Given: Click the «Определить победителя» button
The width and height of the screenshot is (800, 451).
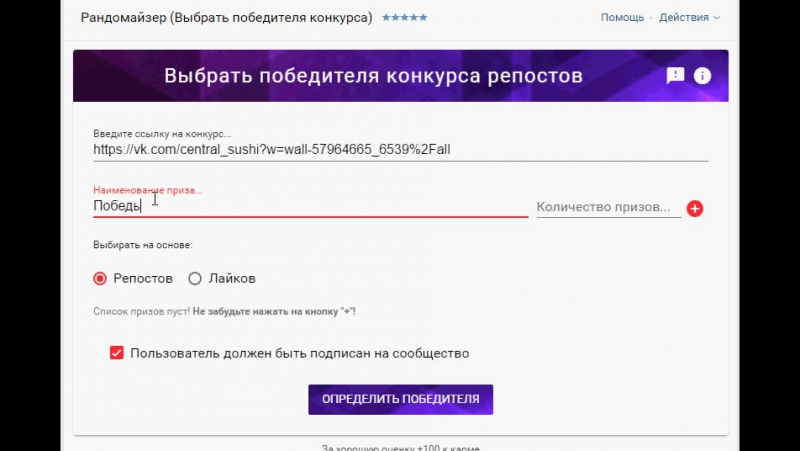Looking at the screenshot, I should pos(400,399).
